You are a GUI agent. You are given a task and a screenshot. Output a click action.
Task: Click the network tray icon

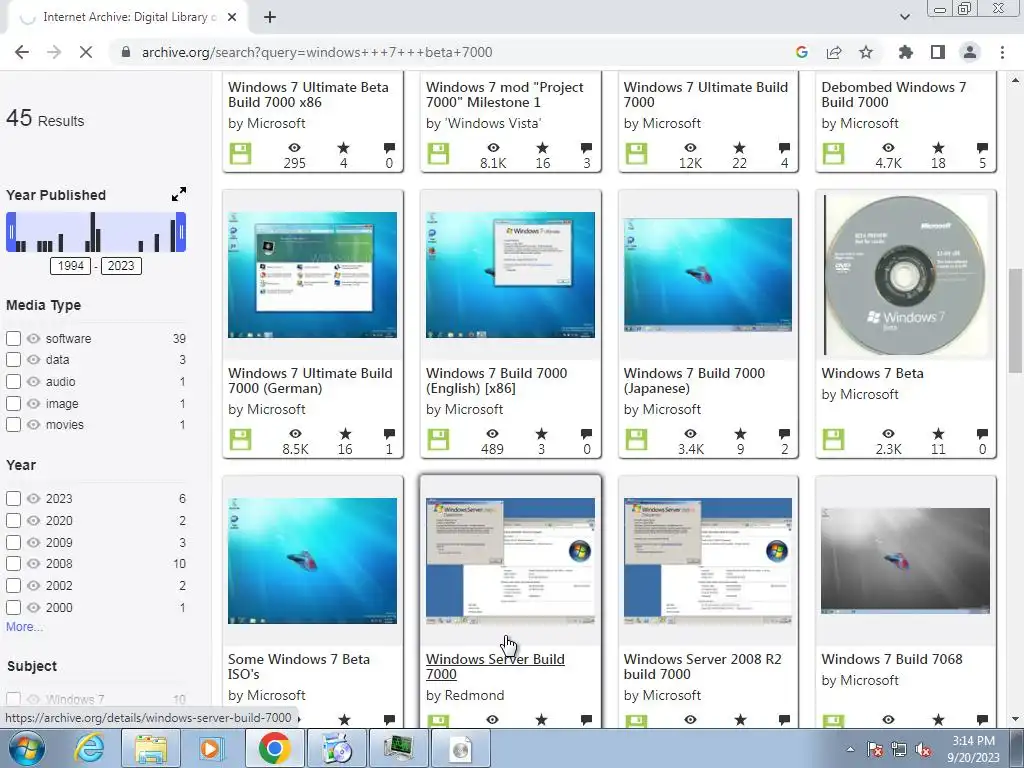pos(899,749)
